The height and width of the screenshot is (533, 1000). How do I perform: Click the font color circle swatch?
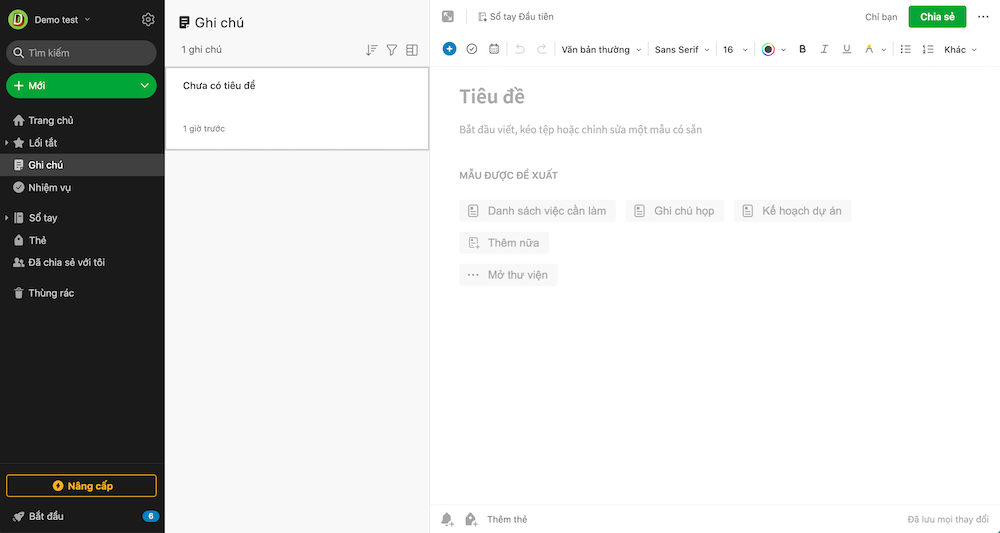click(x=768, y=50)
